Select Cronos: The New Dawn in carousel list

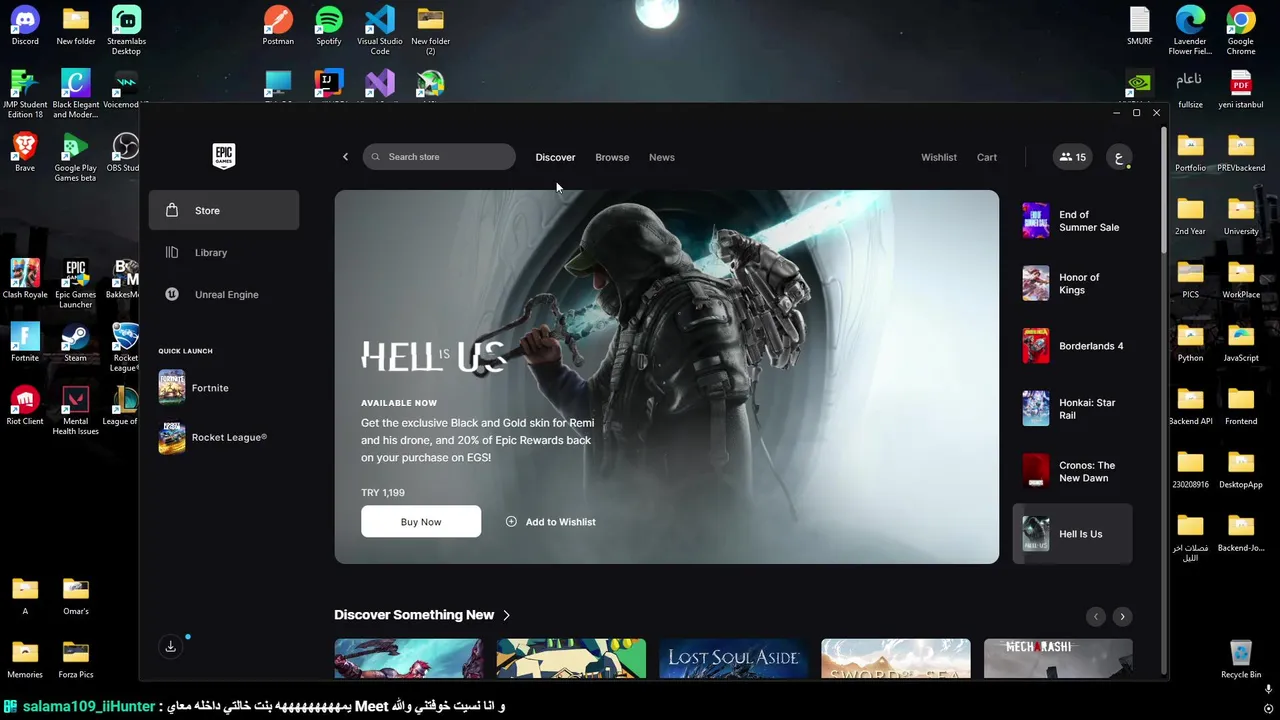pos(1072,471)
